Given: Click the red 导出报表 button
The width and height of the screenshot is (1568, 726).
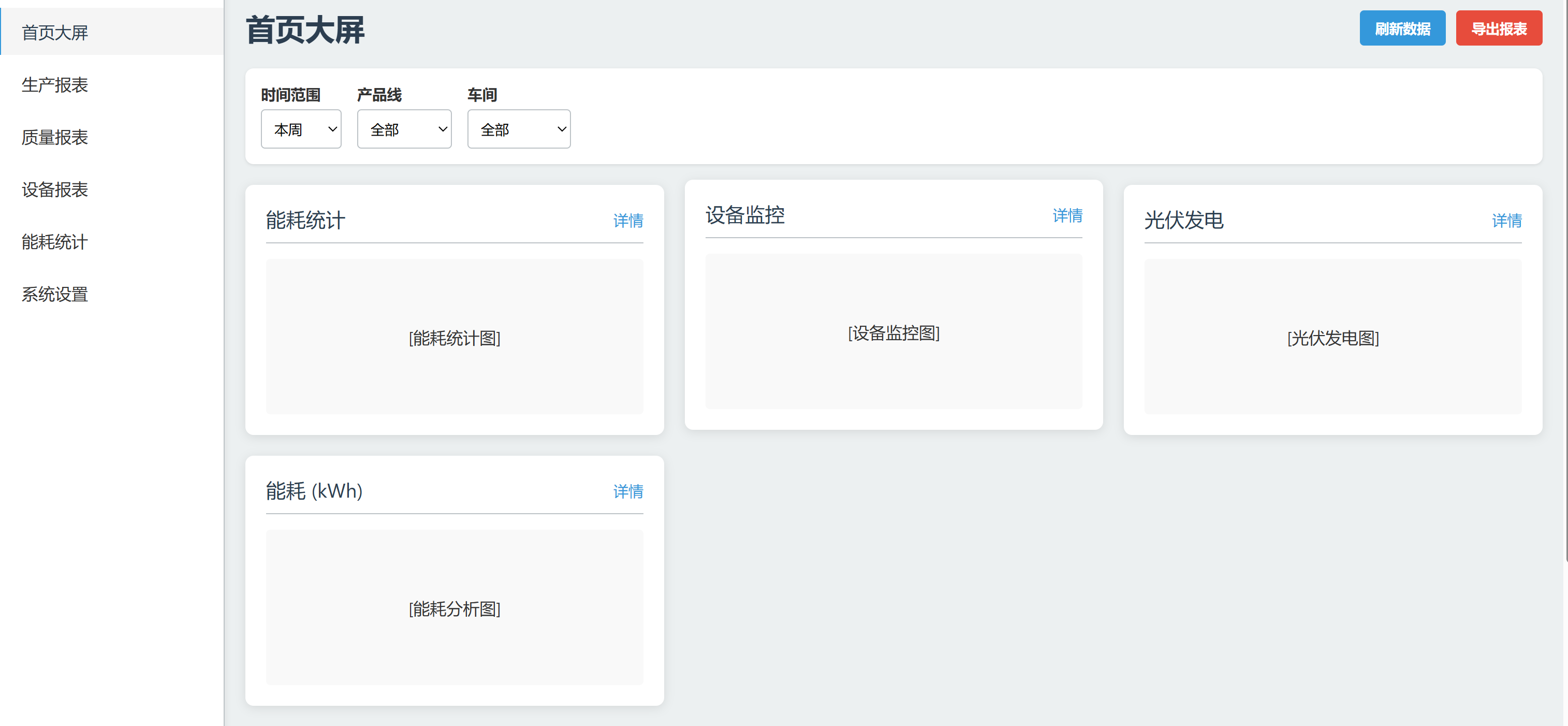Looking at the screenshot, I should click(1498, 28).
